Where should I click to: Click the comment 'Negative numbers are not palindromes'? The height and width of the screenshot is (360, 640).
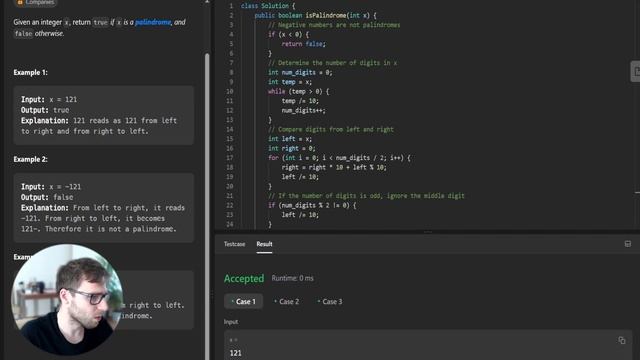[334, 25]
